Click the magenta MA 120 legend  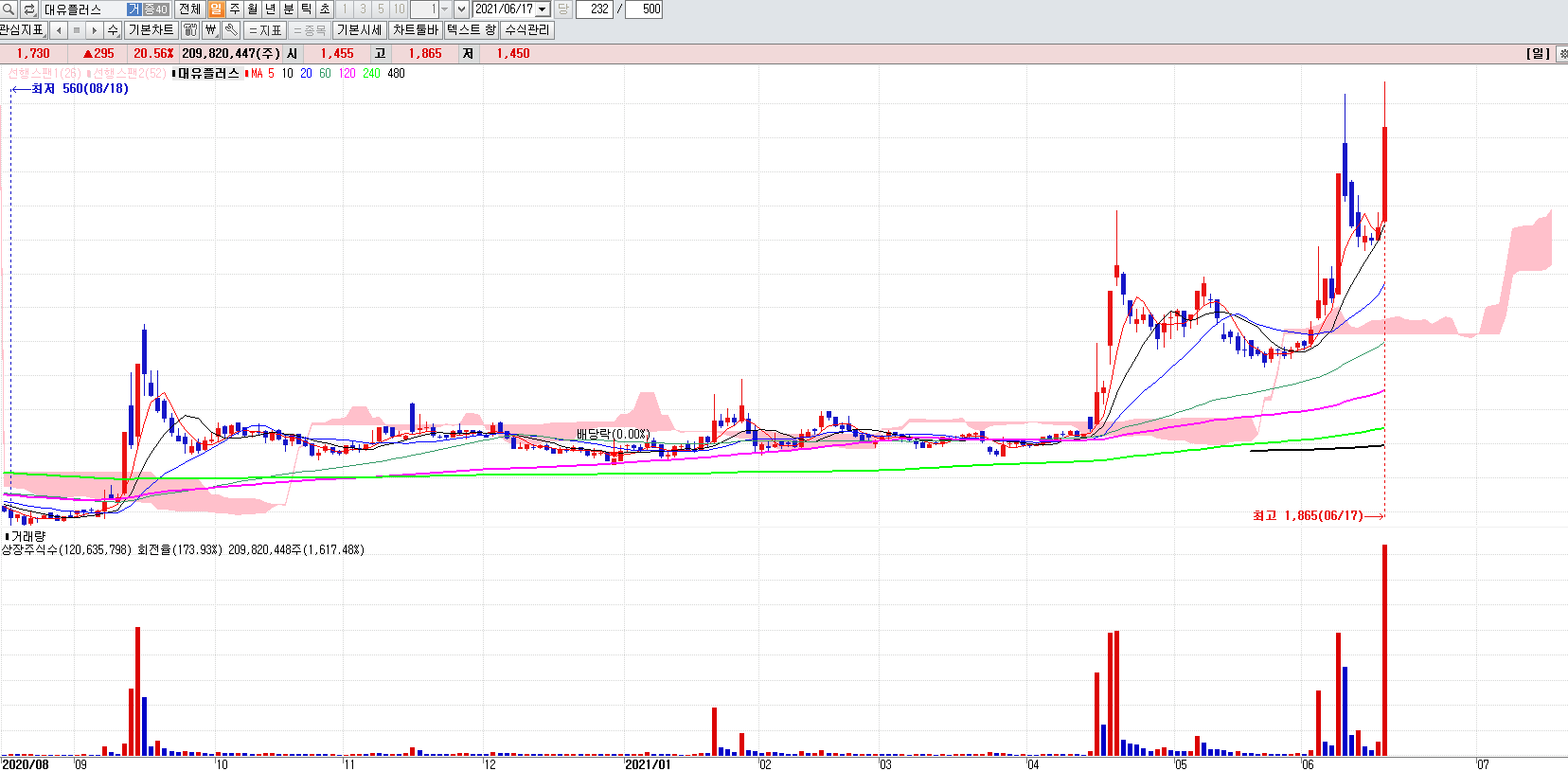tap(347, 73)
